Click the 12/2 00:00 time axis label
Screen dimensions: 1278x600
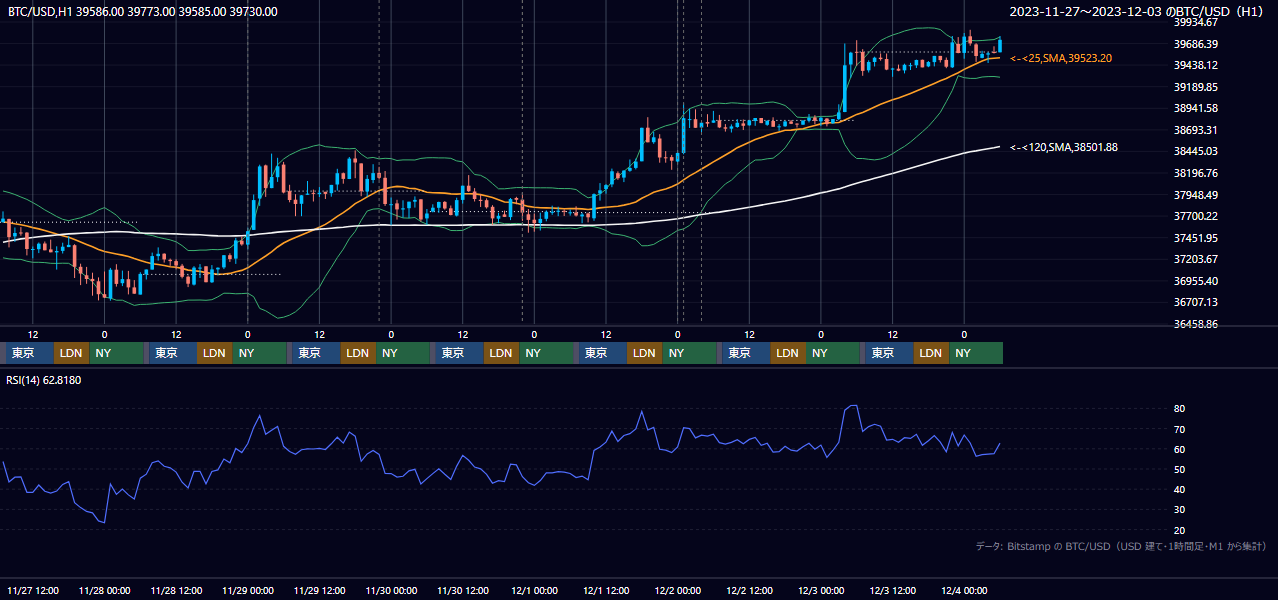[678, 591]
